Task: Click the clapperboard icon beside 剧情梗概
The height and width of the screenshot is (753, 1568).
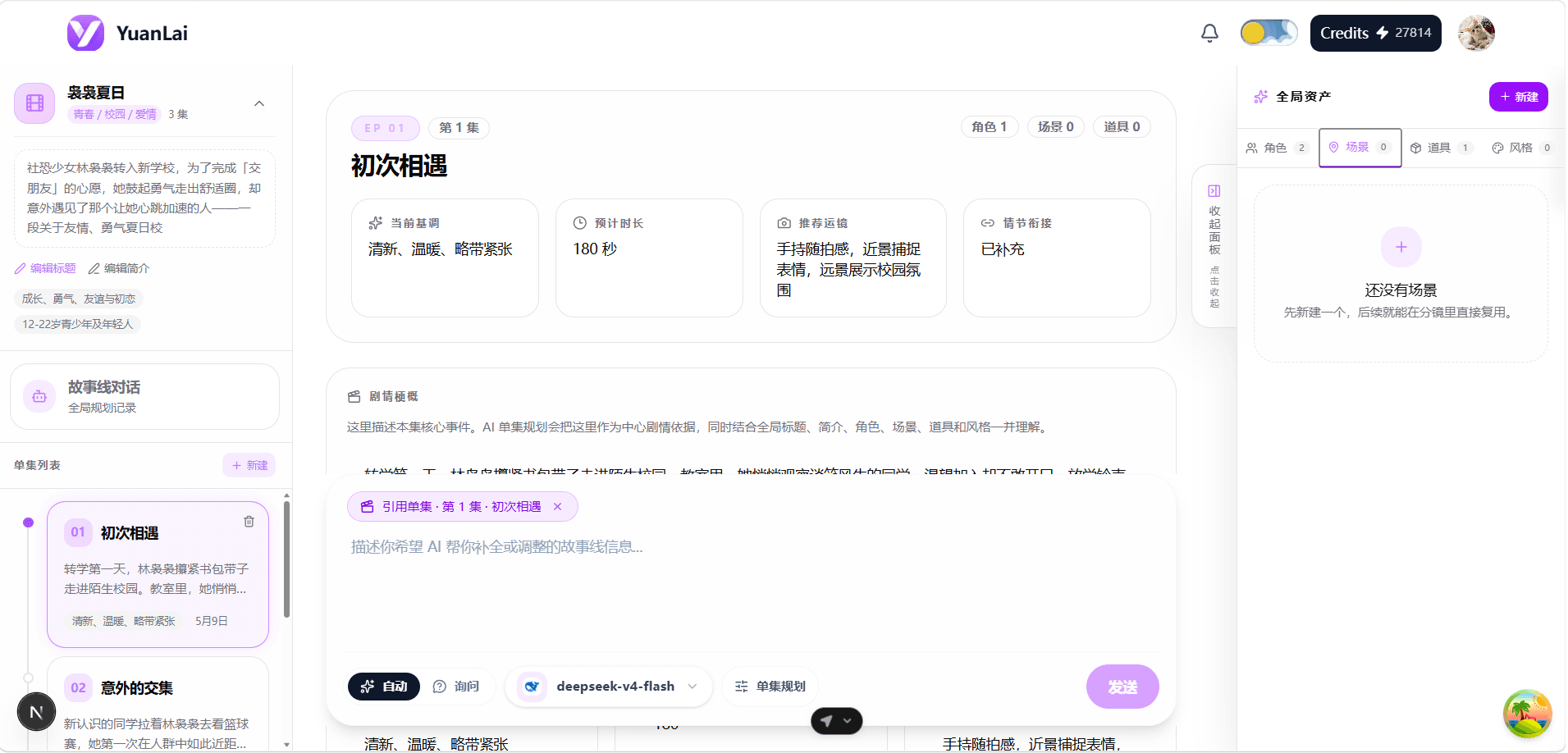Action: (x=354, y=397)
